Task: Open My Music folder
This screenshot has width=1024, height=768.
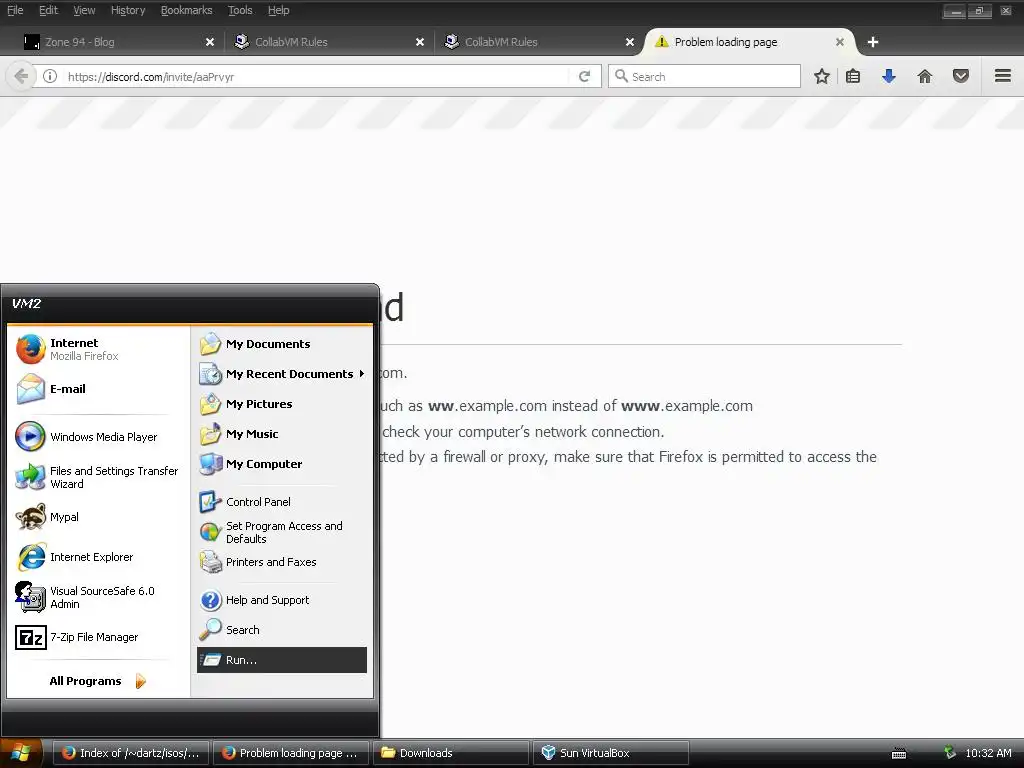Action: point(281,434)
